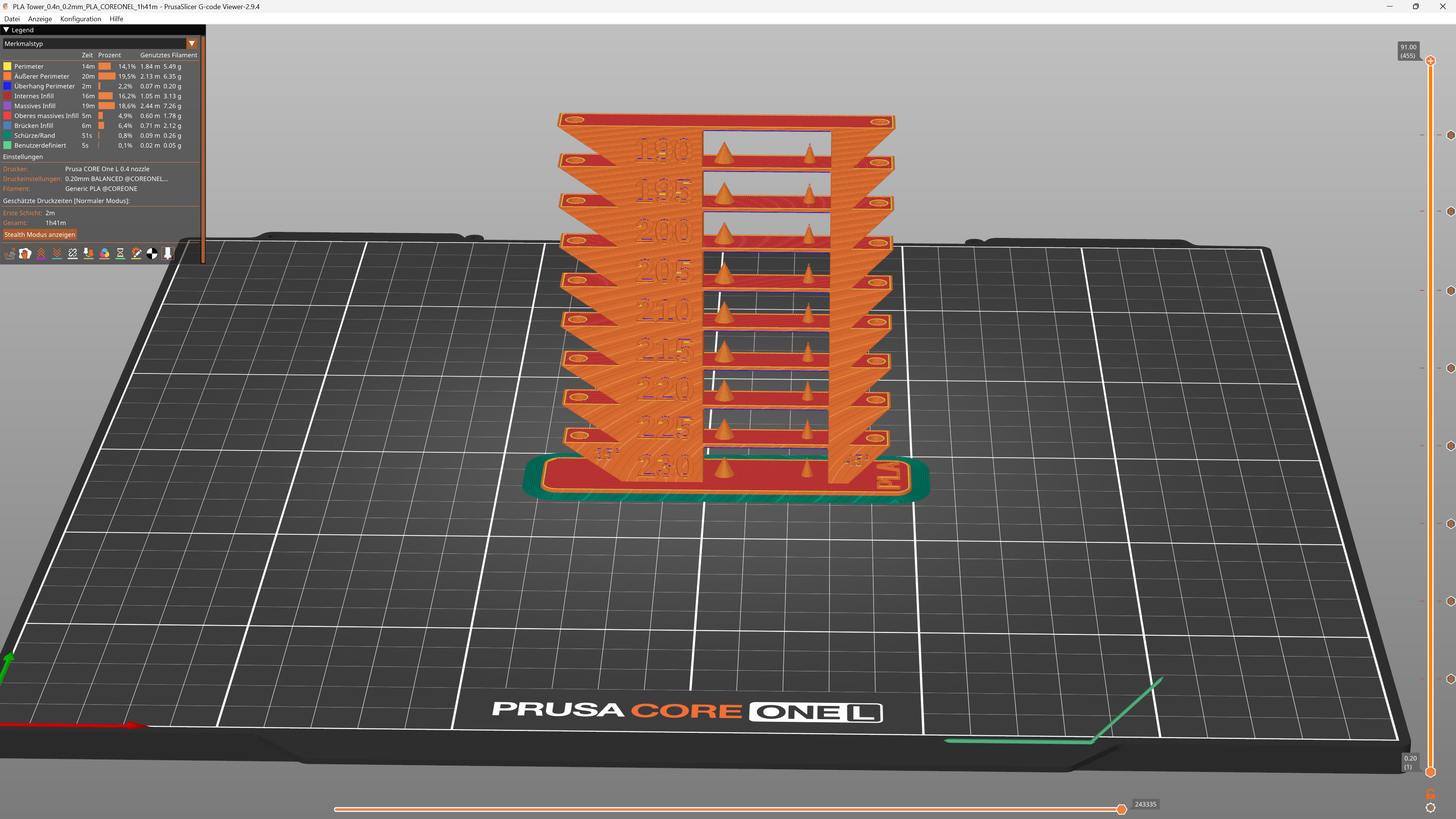This screenshot has width=1456, height=819.
Task: Toggle color changes circles icon
Action: tap(104, 254)
